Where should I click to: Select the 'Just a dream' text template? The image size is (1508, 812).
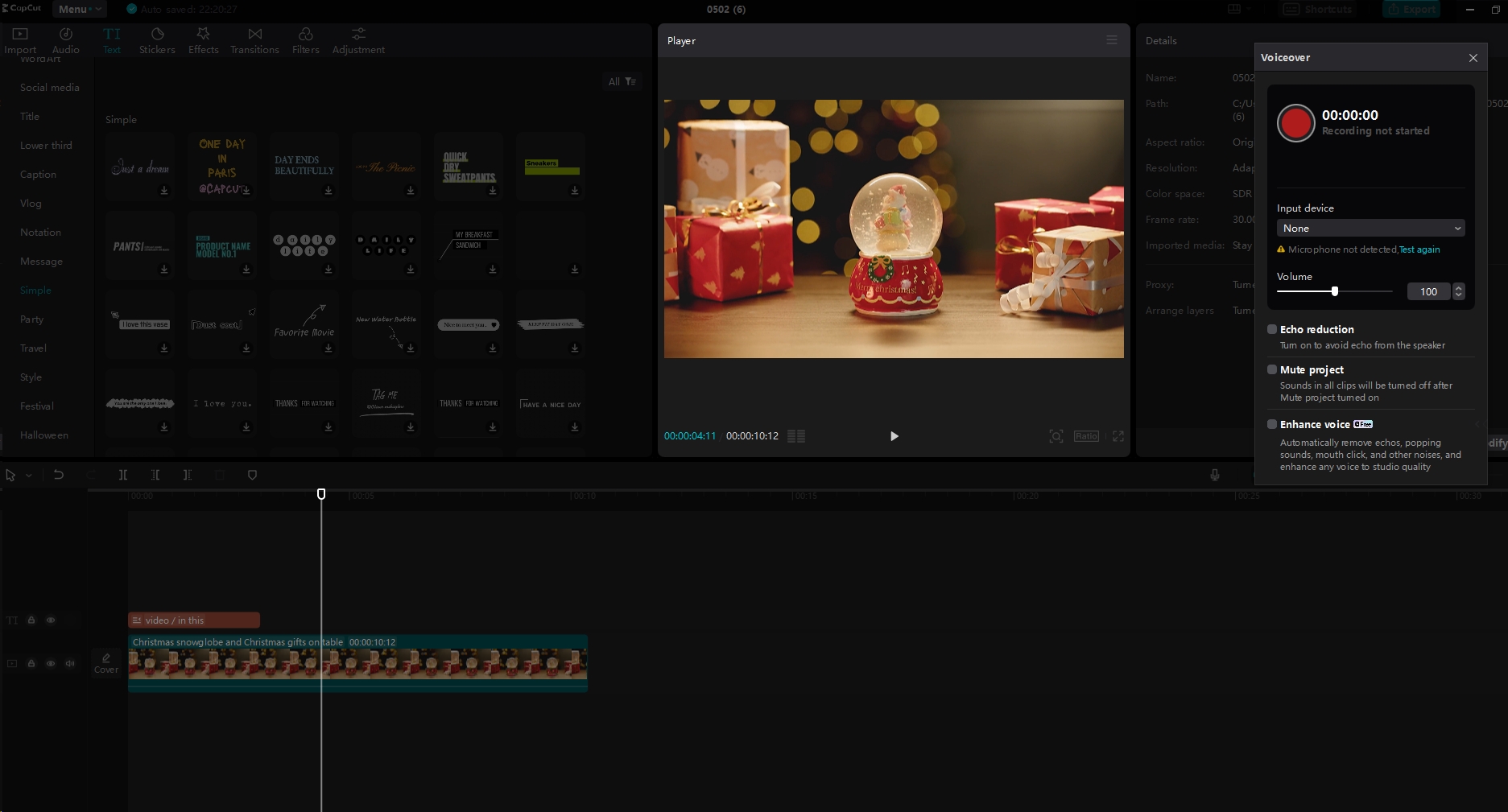(140, 167)
